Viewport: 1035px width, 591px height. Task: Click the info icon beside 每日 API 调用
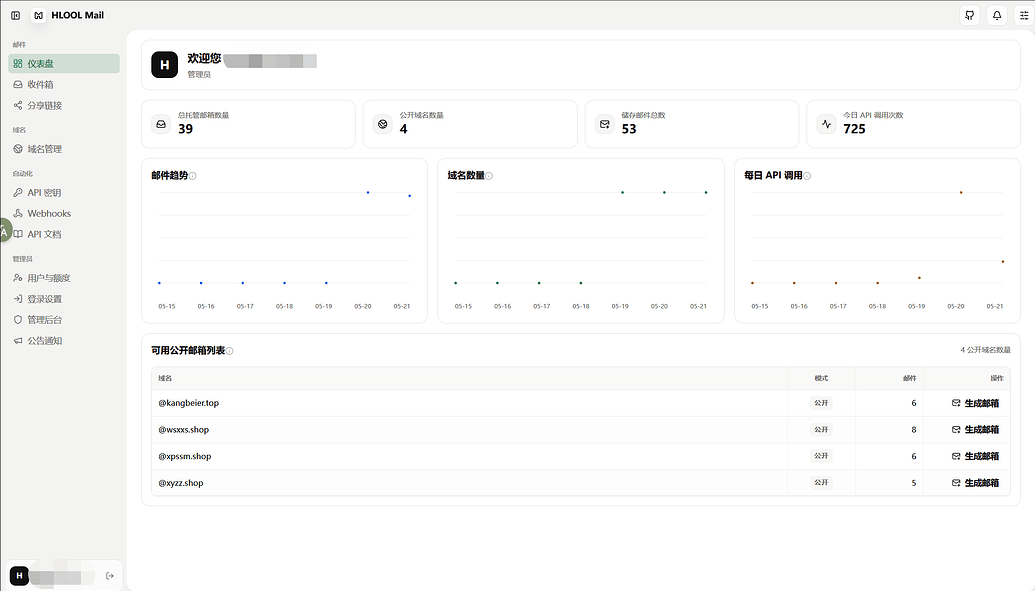[x=807, y=176]
